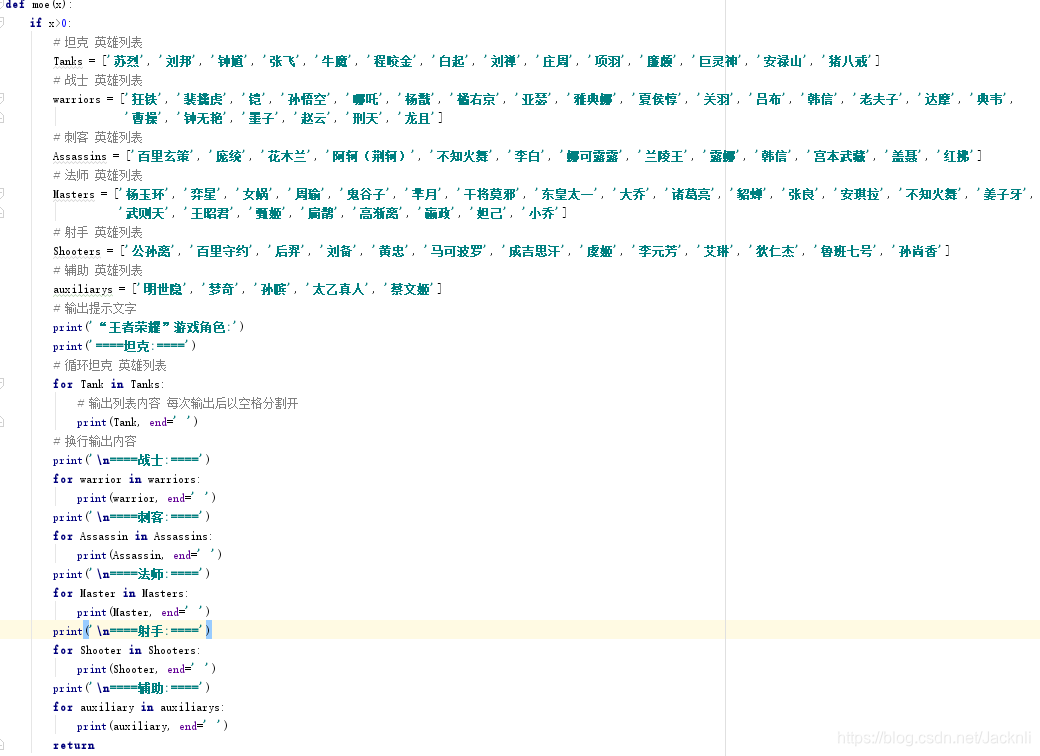Click the highlighted print '\n====射手:====' line

coord(132,631)
